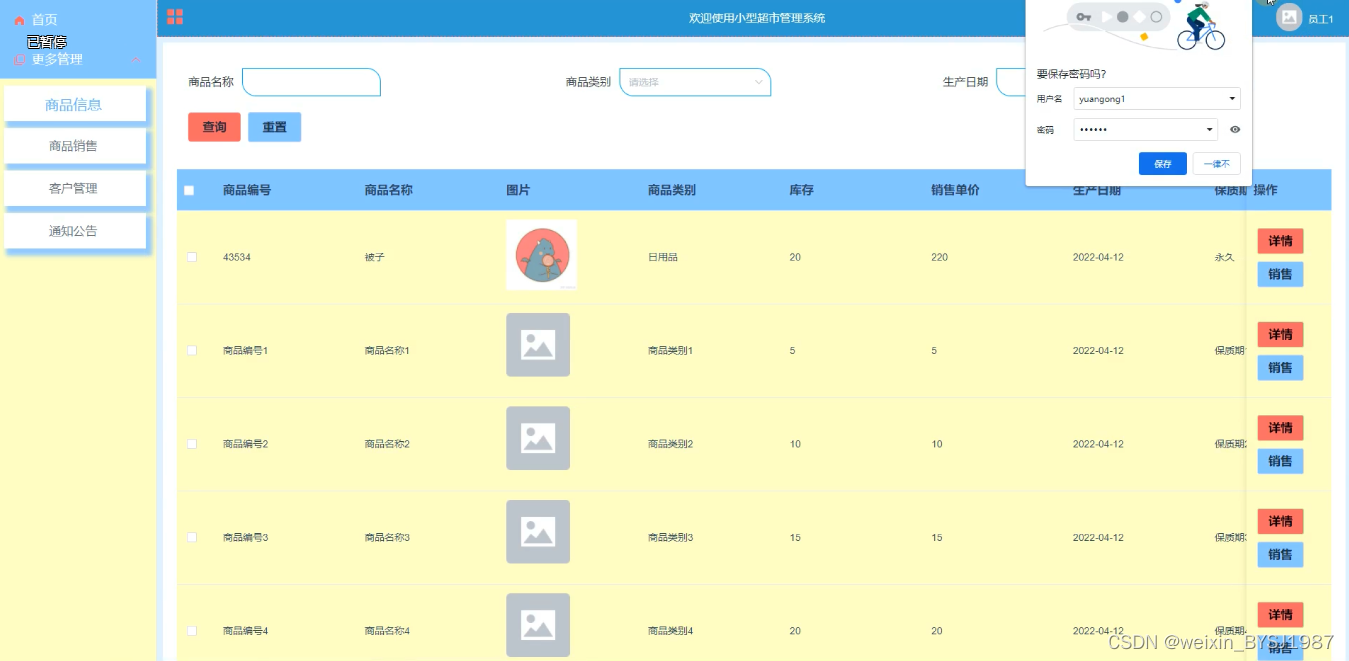
Task: Open 详情 for 商品编号2
Action: 1280,428
